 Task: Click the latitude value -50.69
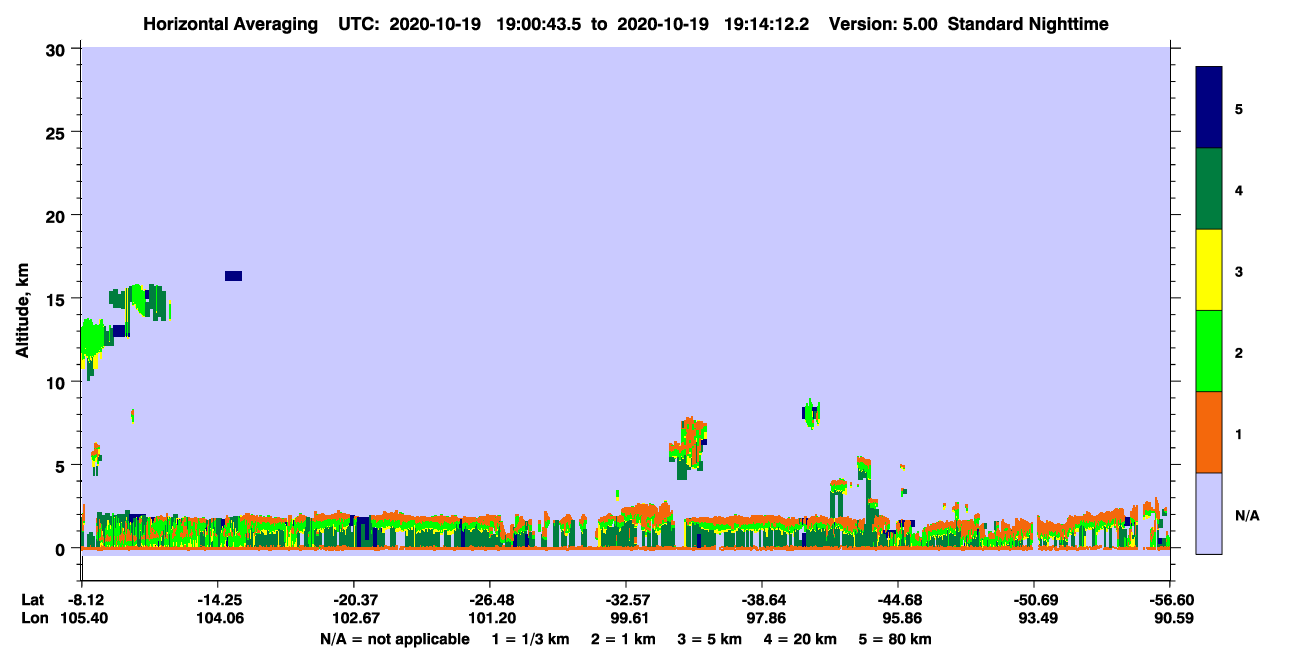1034,600
